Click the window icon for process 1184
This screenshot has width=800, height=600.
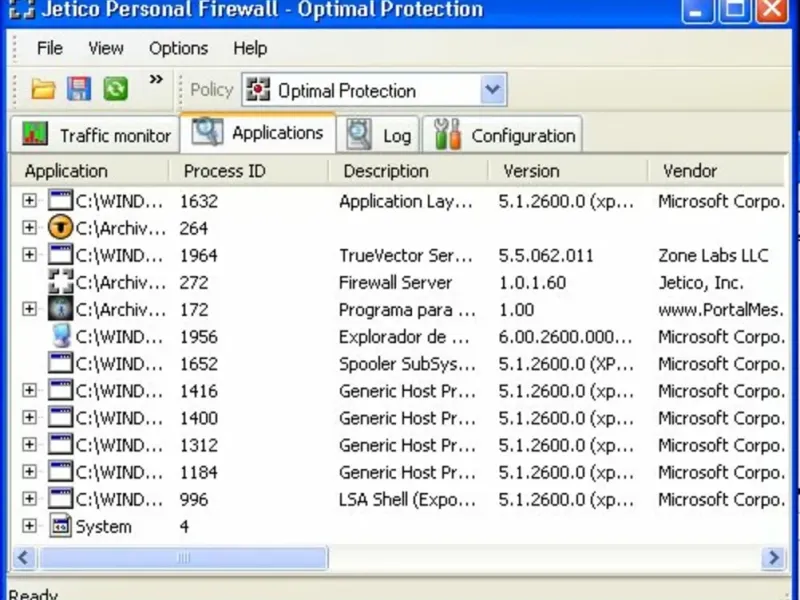point(60,471)
